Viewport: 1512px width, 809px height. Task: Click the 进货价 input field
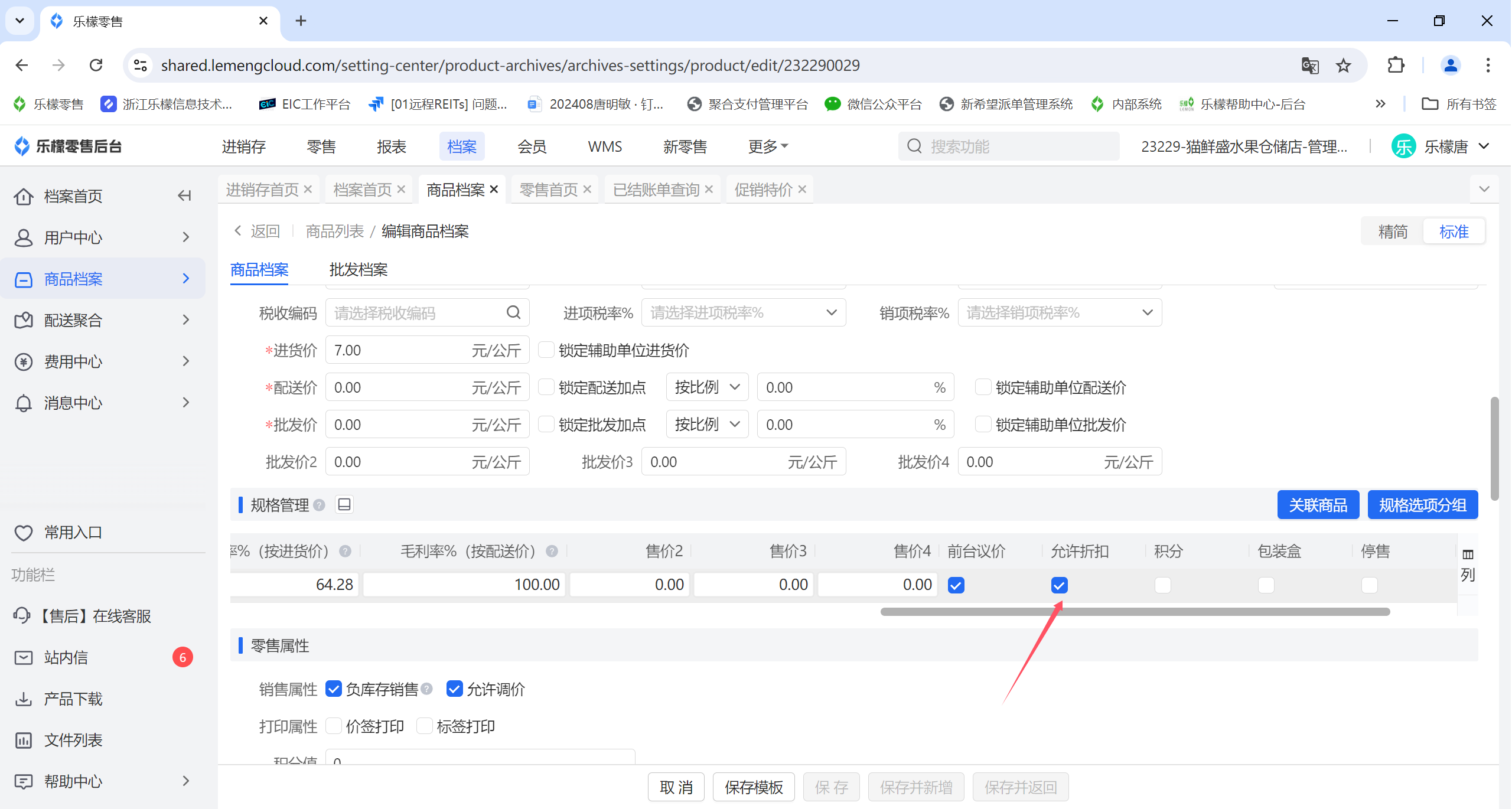tap(427, 350)
